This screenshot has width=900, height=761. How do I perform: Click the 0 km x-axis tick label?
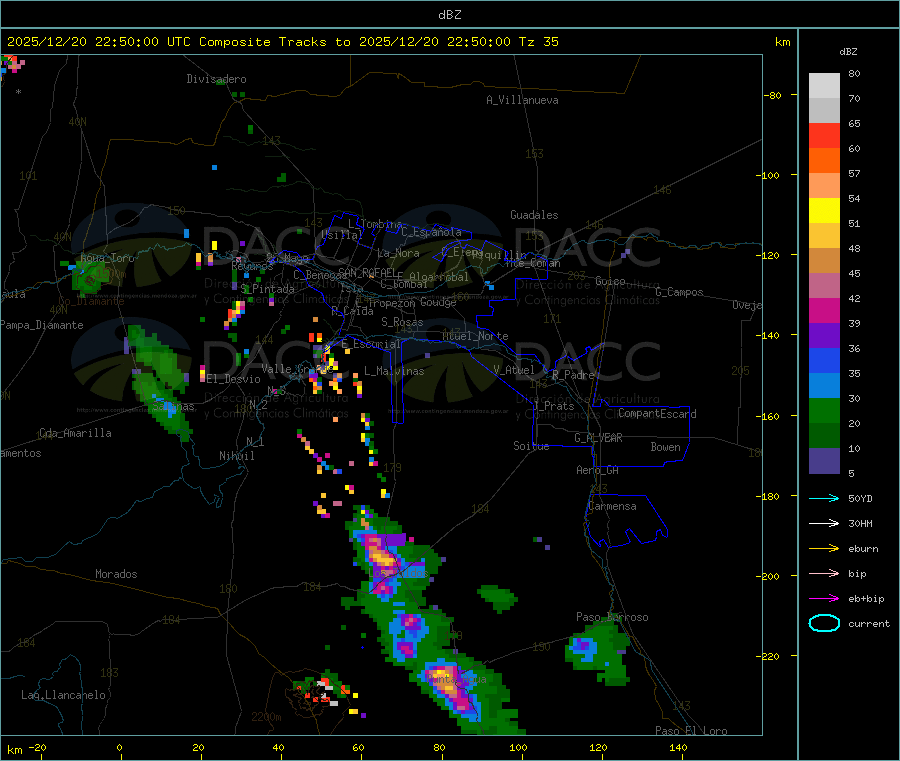[x=119, y=747]
